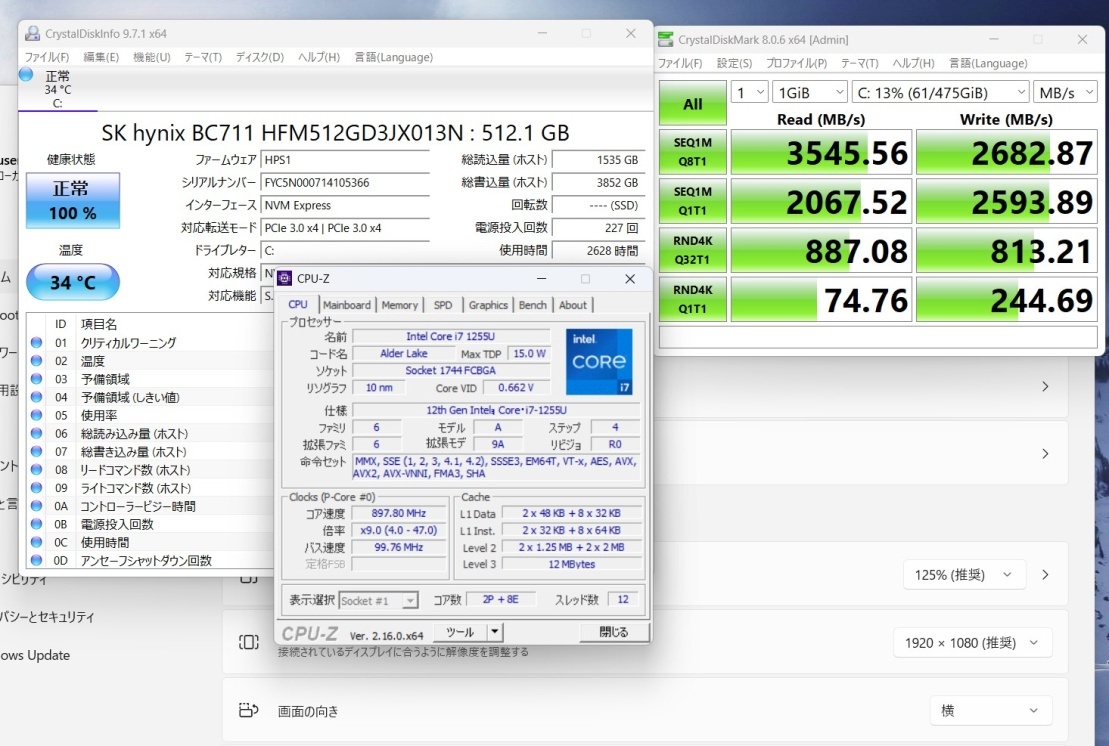Open the MB/s unit dropdown
The image size is (1109, 746).
(x=1065, y=92)
